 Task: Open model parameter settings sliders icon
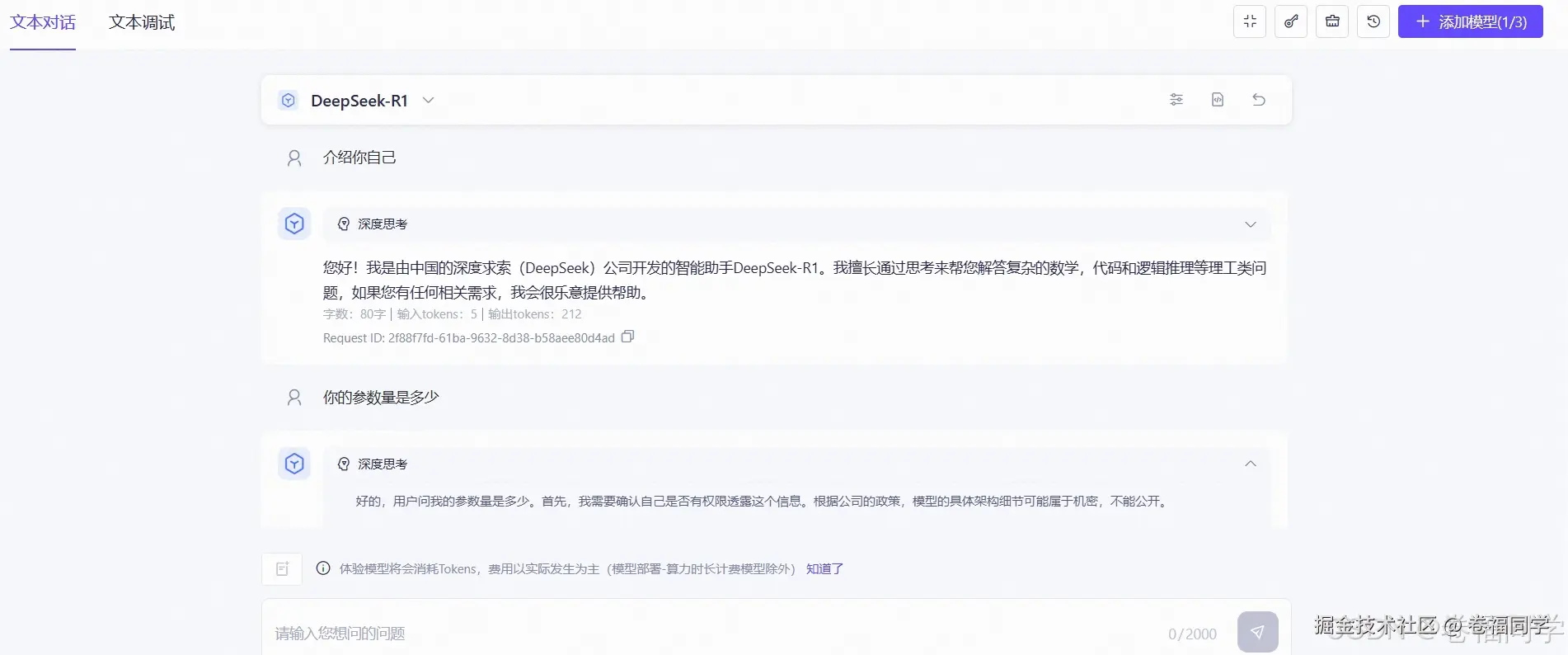click(x=1176, y=100)
